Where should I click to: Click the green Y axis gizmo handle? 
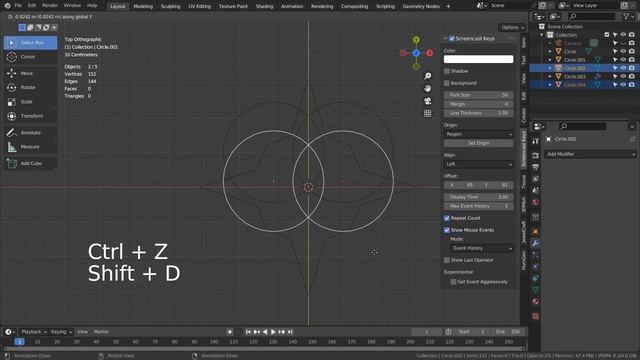[416, 40]
